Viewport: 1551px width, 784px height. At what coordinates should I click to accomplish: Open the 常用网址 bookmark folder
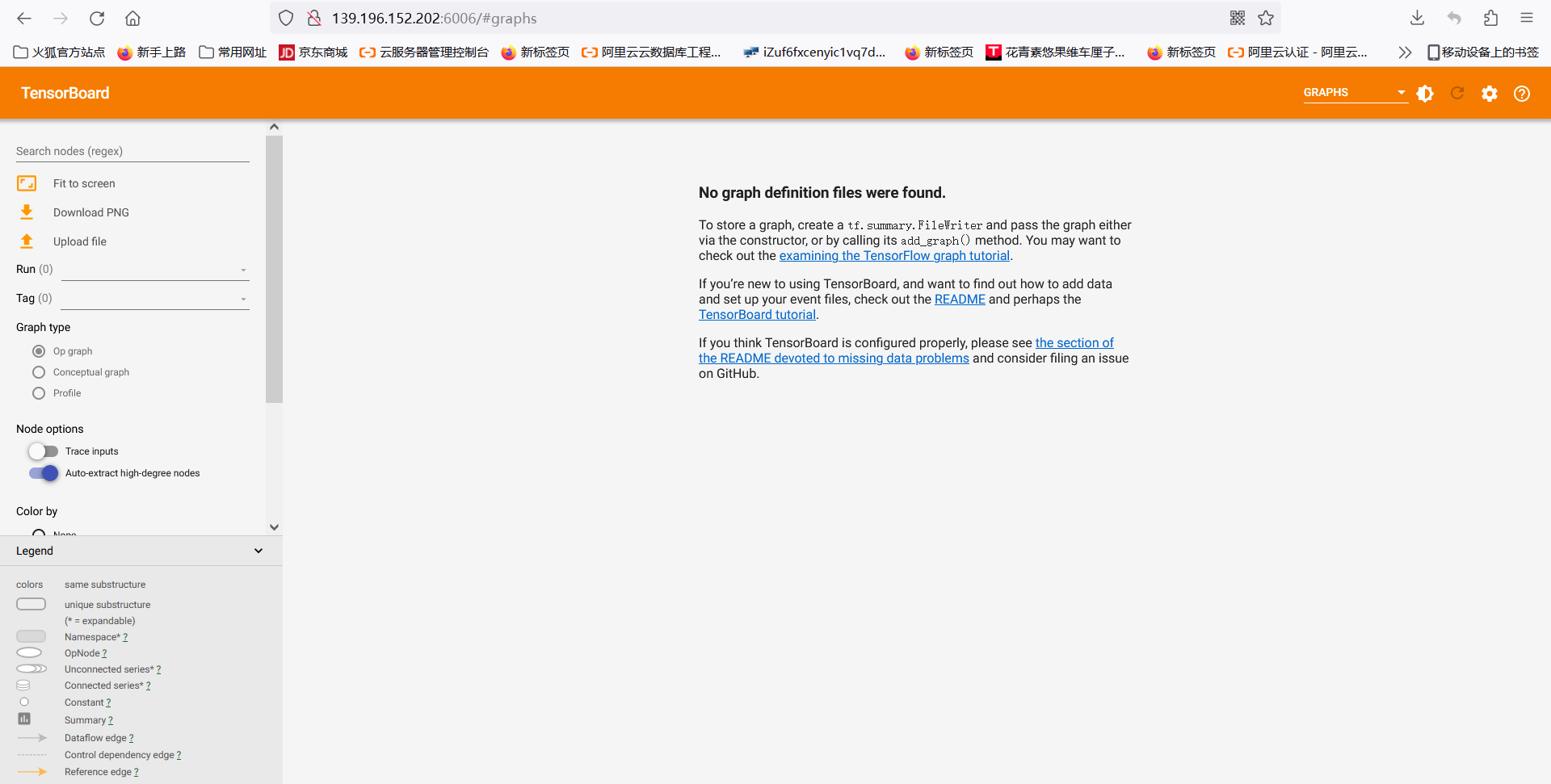coord(233,52)
